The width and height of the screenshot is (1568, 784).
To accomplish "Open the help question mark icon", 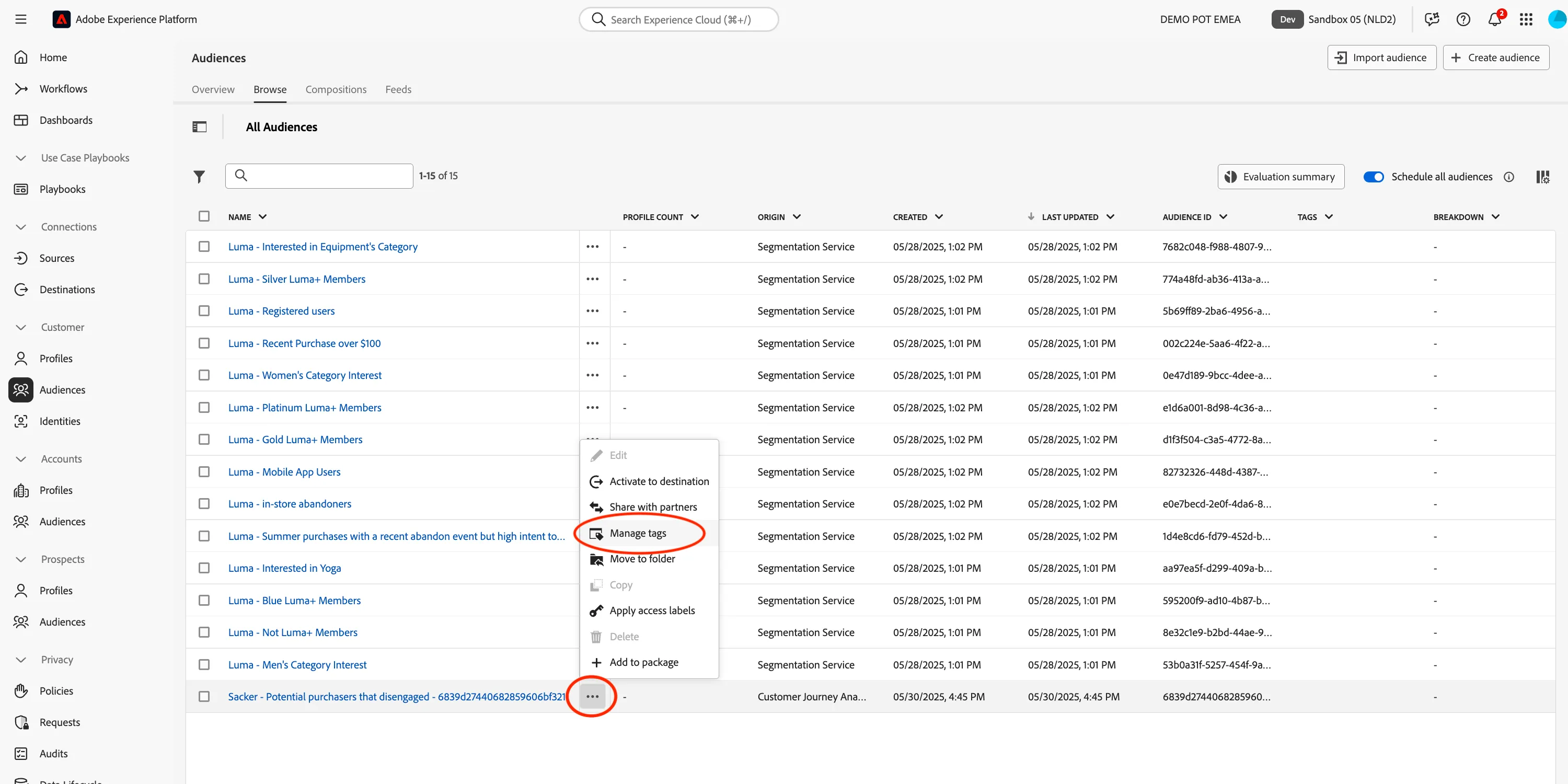I will 1463,19.
